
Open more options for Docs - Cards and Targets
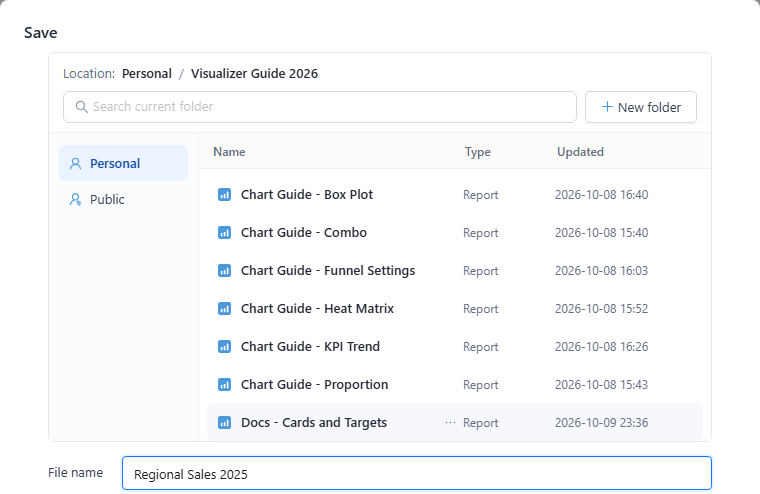coord(450,423)
